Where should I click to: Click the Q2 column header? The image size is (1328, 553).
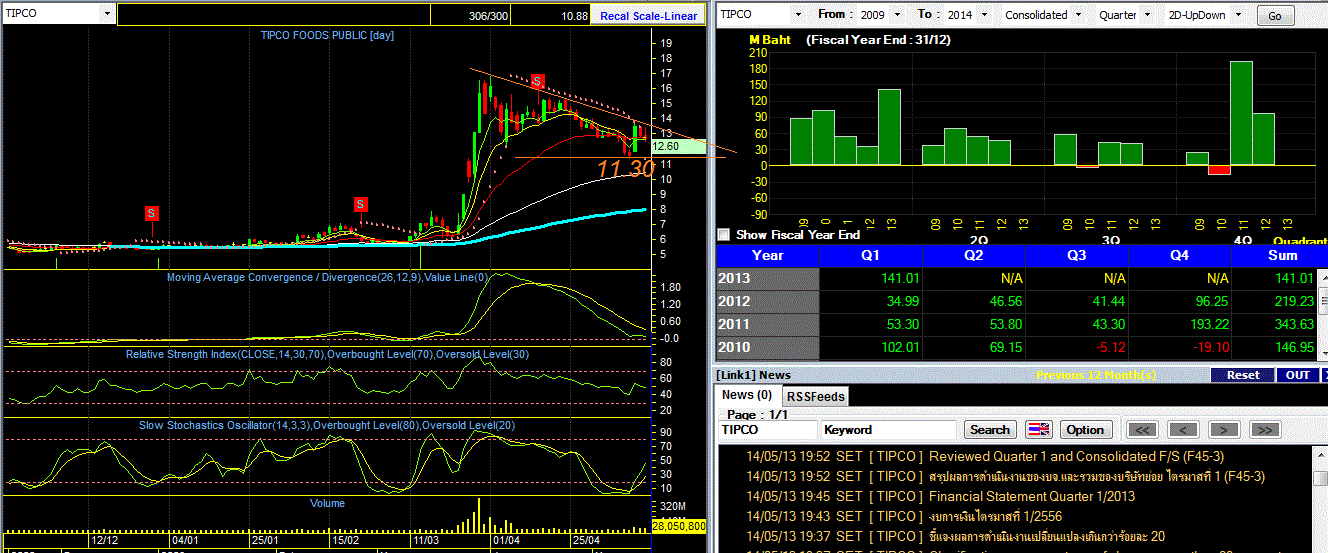point(974,255)
